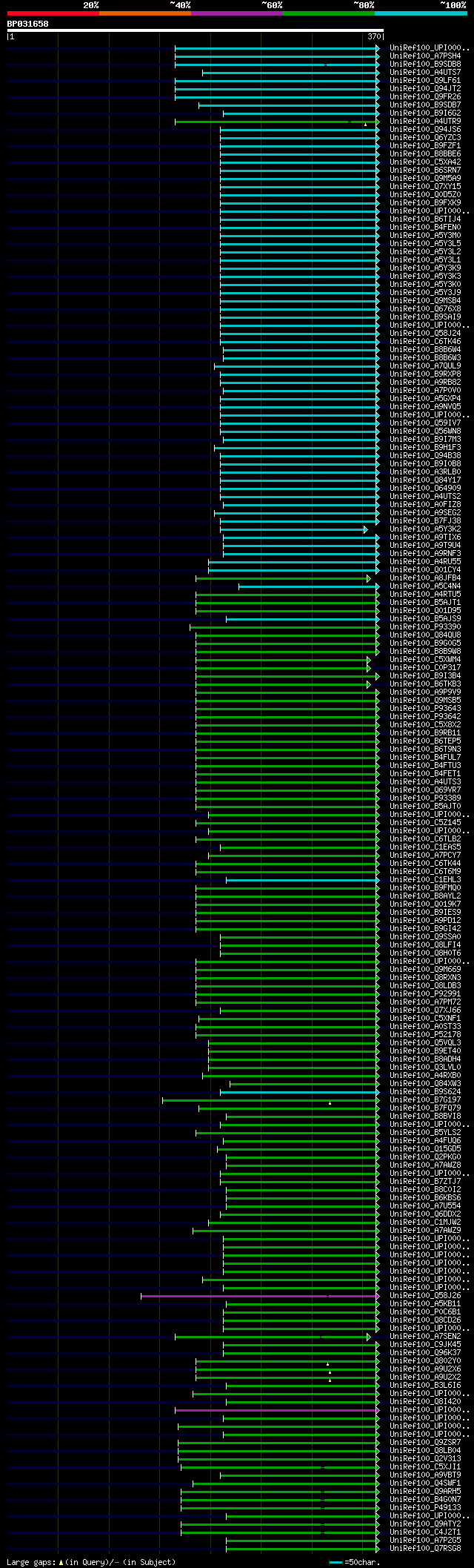Select the UniRef100_B4FEN0 label
This screenshot has width=474, height=1568.
tap(425, 227)
